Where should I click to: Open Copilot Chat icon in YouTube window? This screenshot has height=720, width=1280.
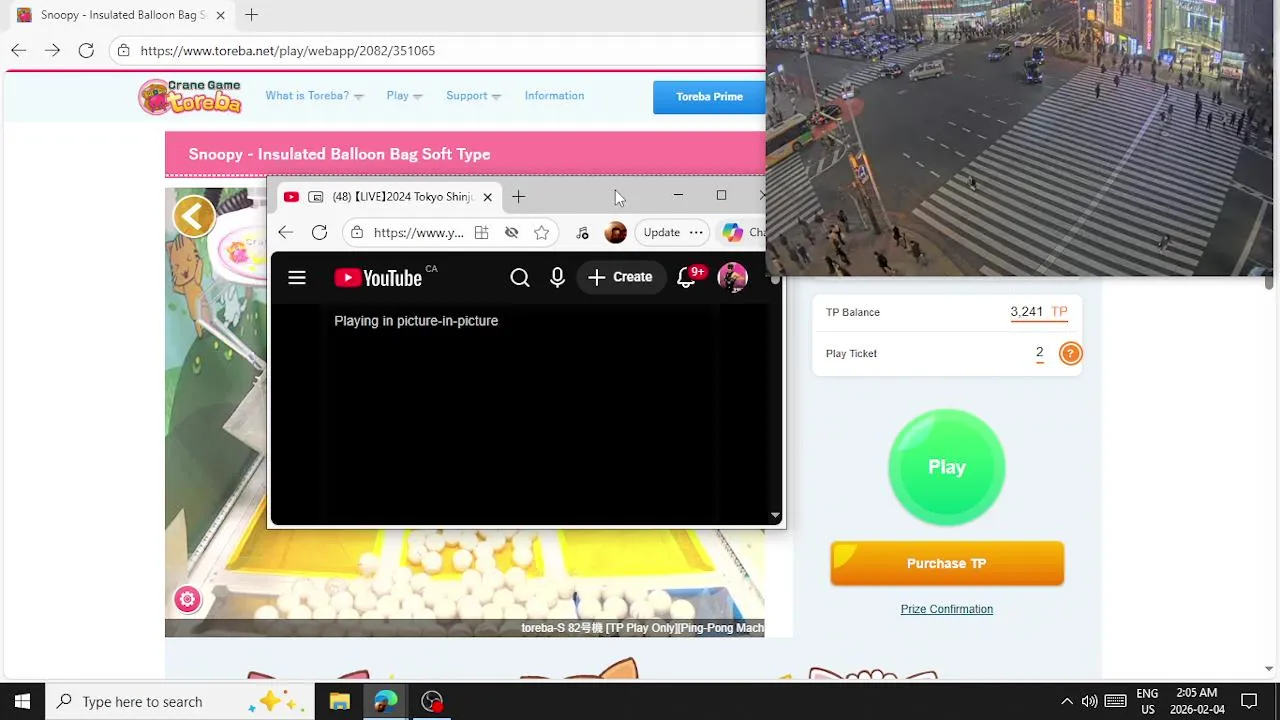pos(733,232)
